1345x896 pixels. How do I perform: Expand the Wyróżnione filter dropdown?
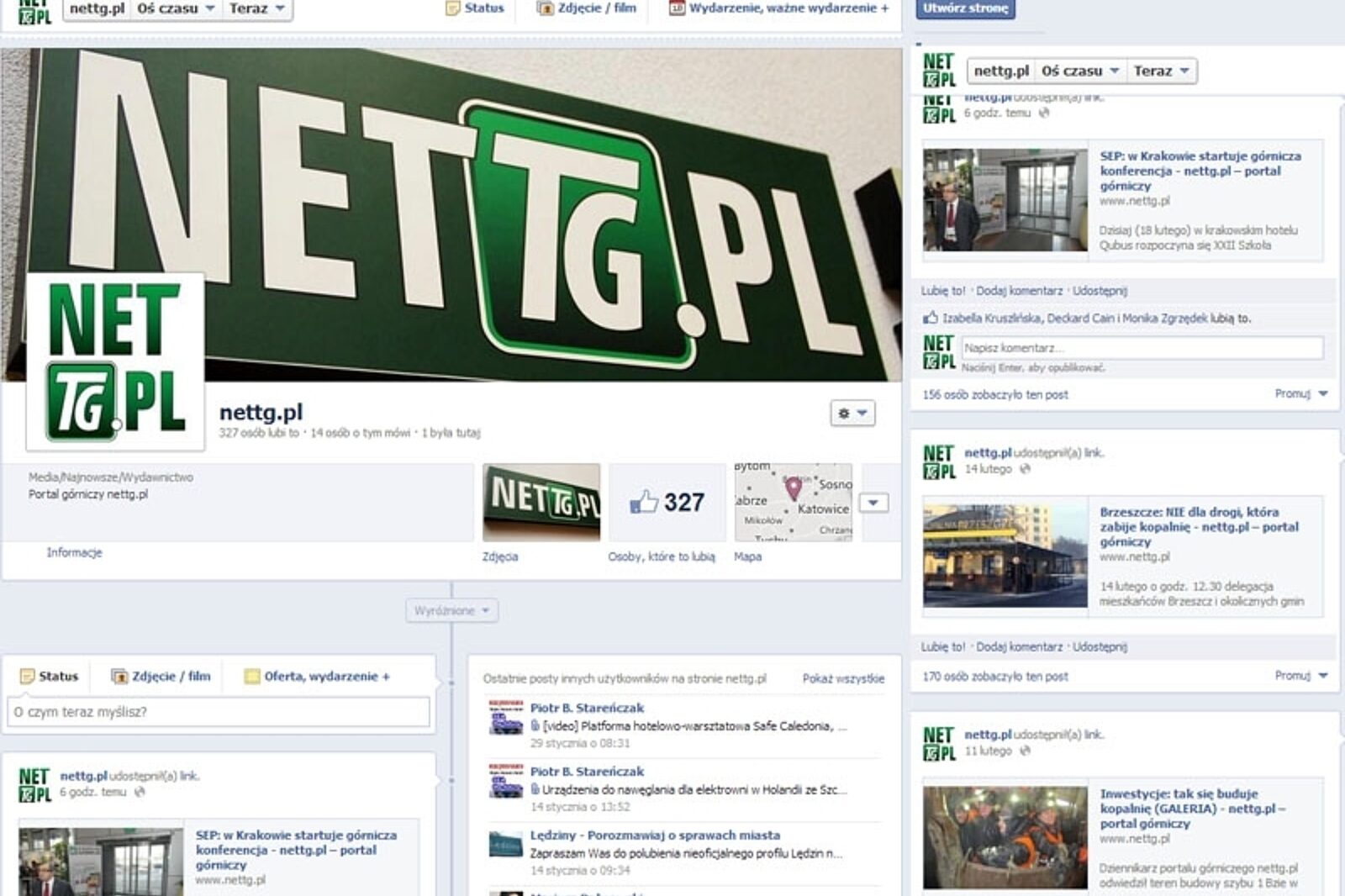point(451,611)
